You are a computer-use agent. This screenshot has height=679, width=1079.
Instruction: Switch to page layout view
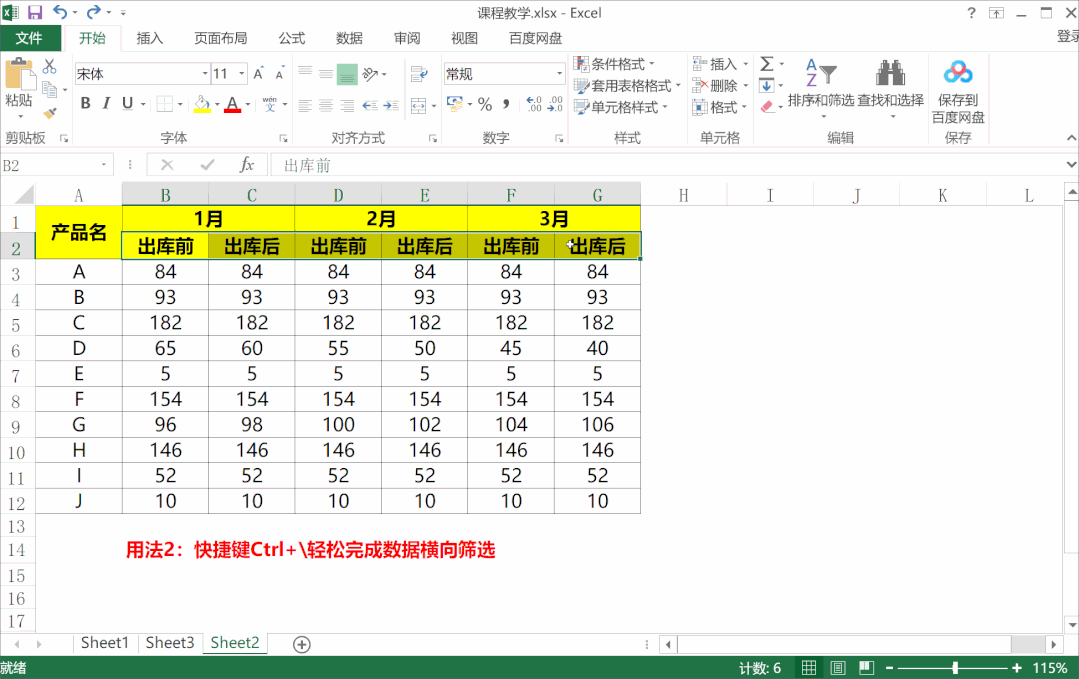point(837,668)
